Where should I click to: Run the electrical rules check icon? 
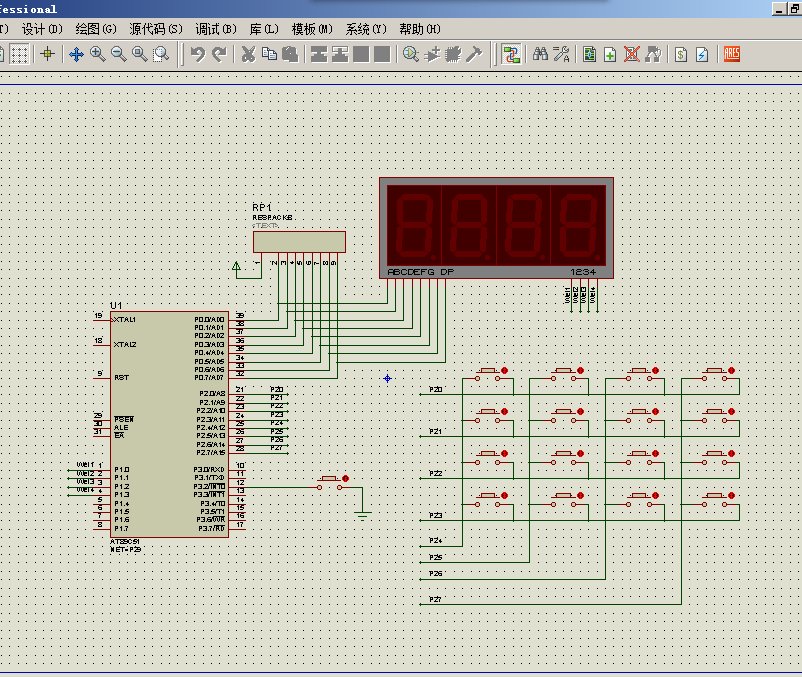pyautogui.click(x=702, y=54)
